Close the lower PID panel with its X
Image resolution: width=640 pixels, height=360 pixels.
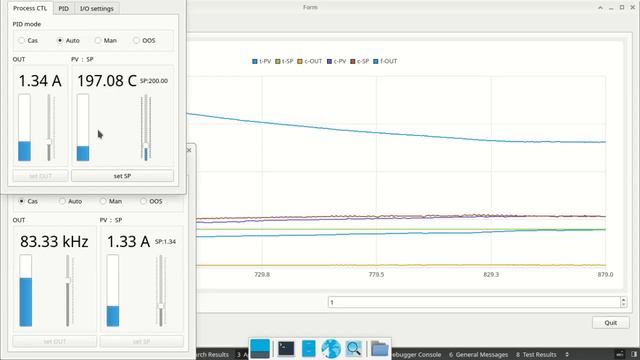[x=189, y=150]
